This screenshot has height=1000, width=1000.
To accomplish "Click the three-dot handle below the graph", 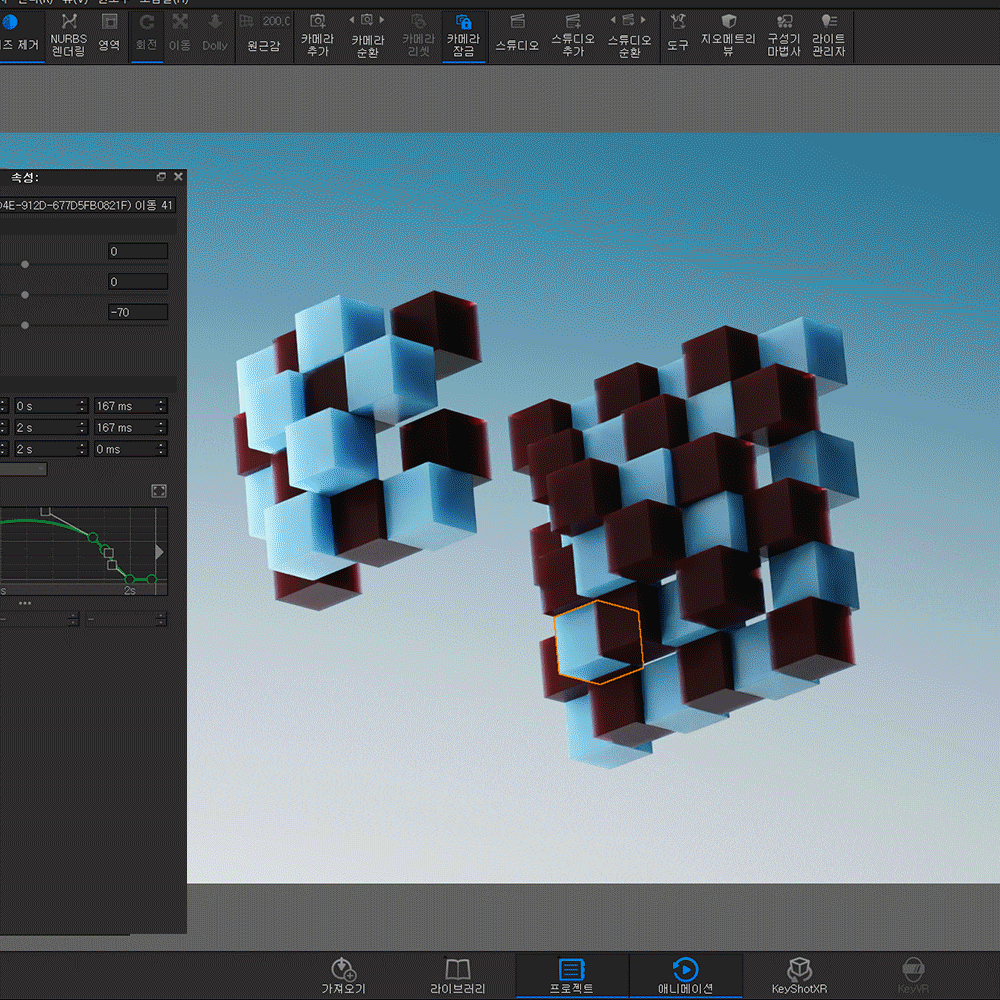I will click(25, 603).
